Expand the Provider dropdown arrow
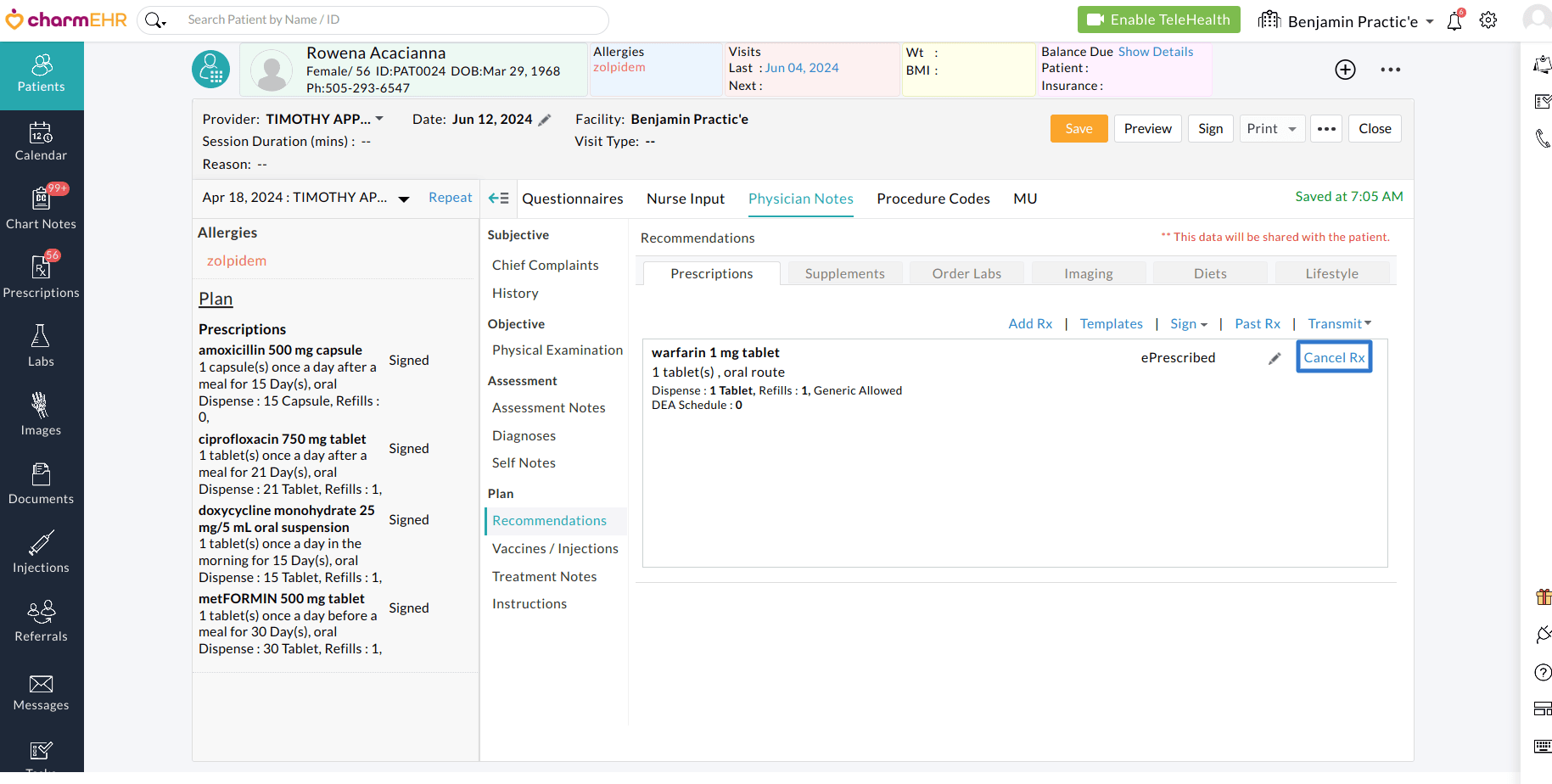The width and height of the screenshot is (1552, 784). 379,119
